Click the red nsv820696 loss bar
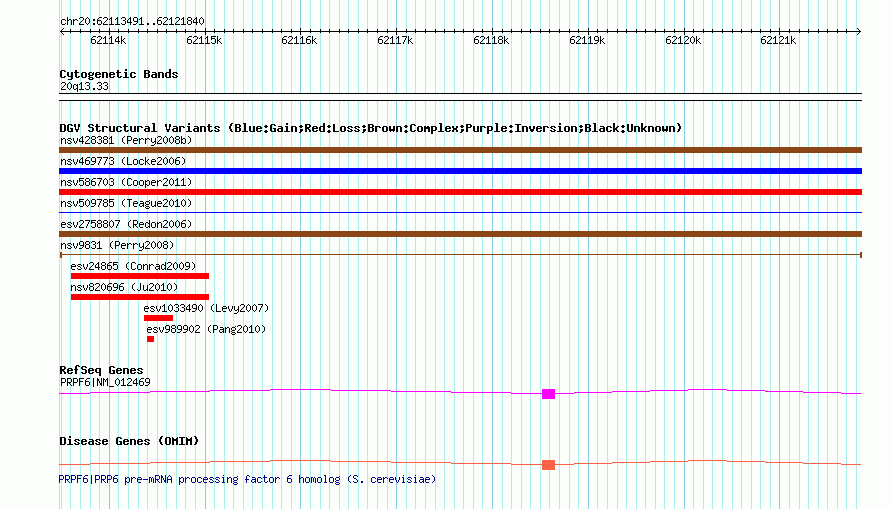Image resolution: width=890 pixels, height=509 pixels. click(140, 297)
